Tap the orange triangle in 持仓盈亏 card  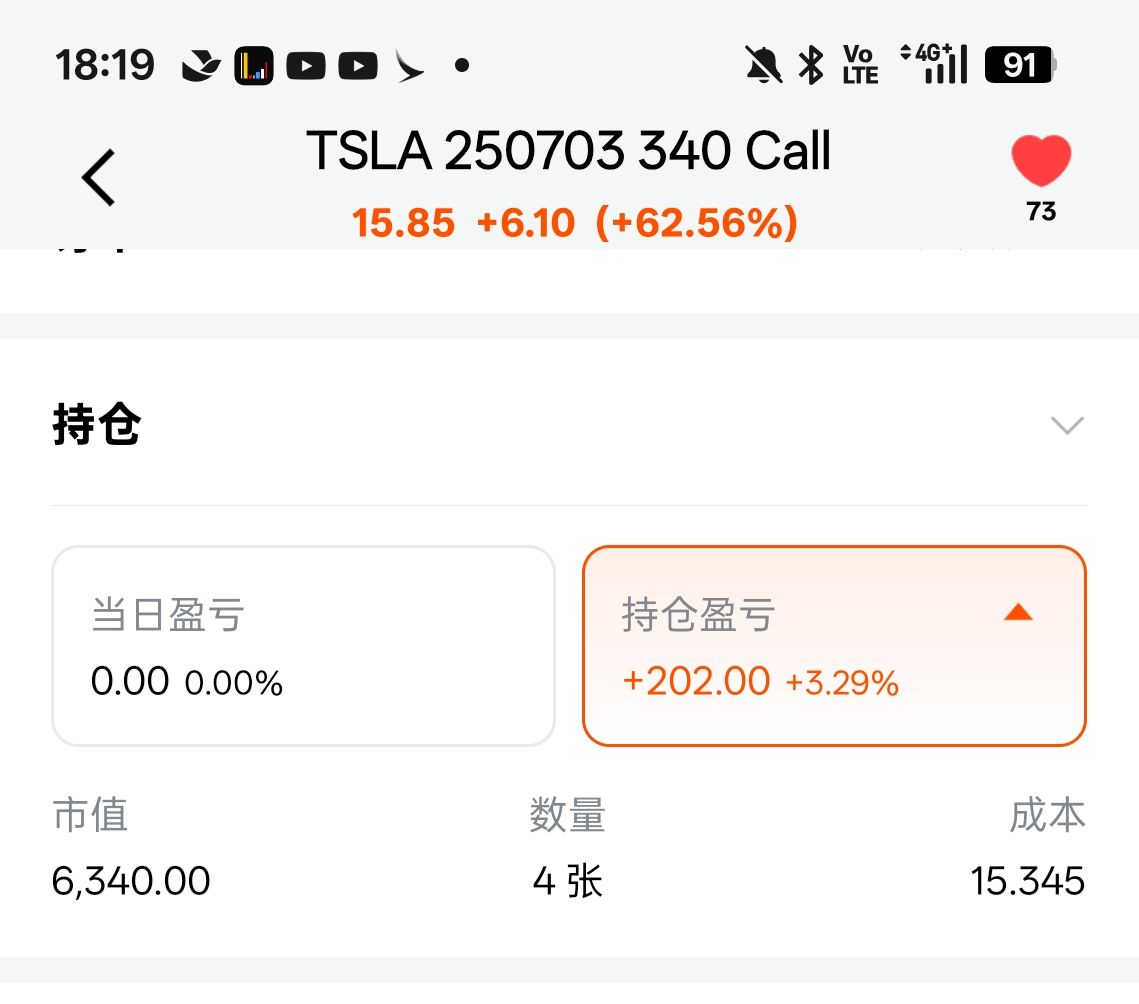(x=1018, y=612)
